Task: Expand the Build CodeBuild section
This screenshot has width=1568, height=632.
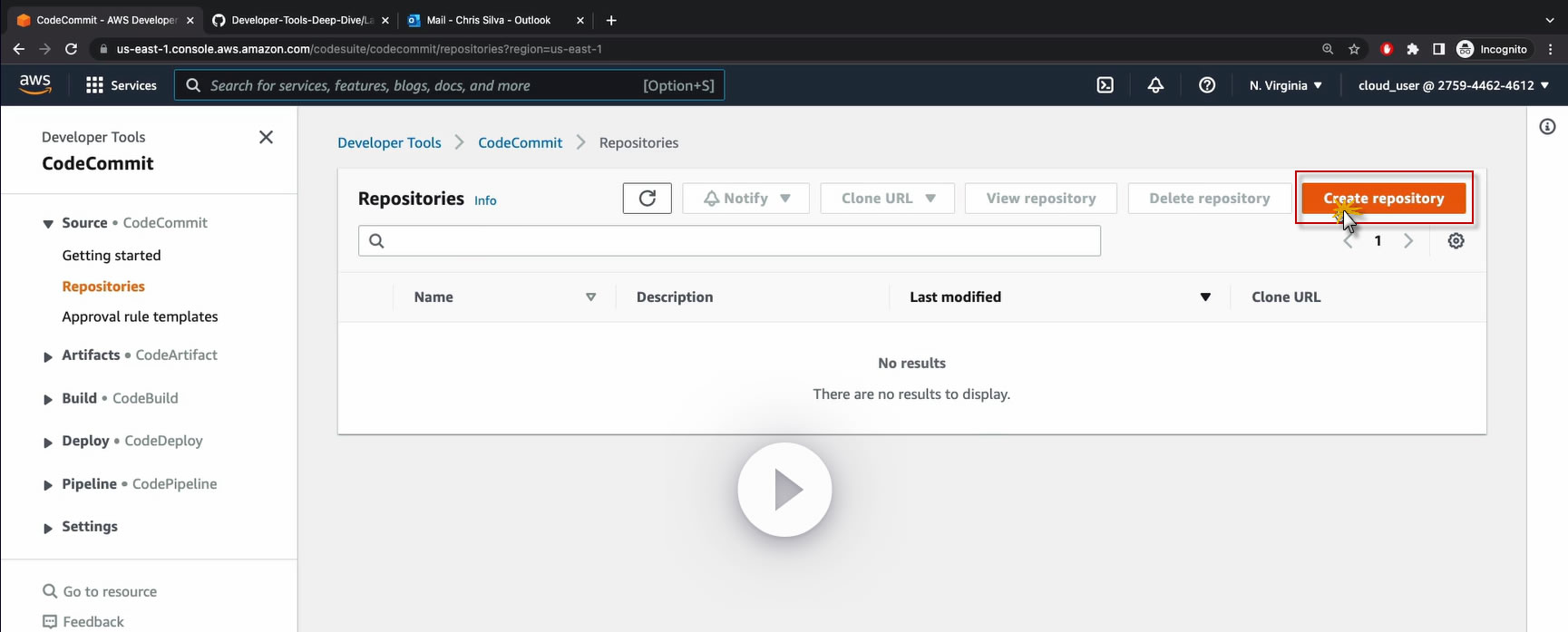Action: (x=48, y=399)
